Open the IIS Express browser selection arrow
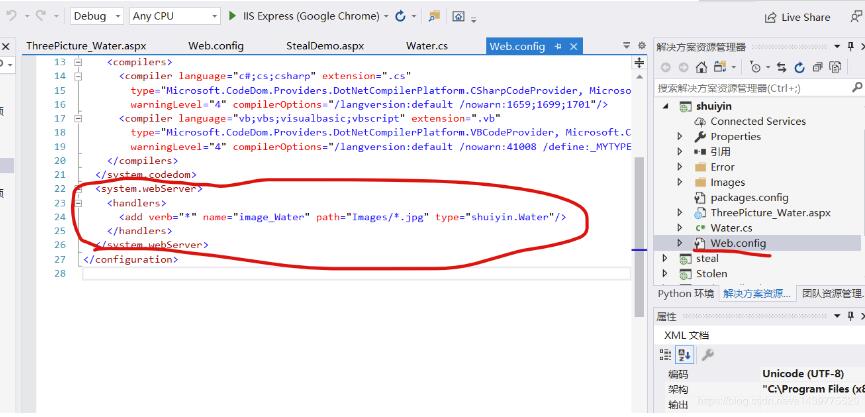 pos(386,17)
